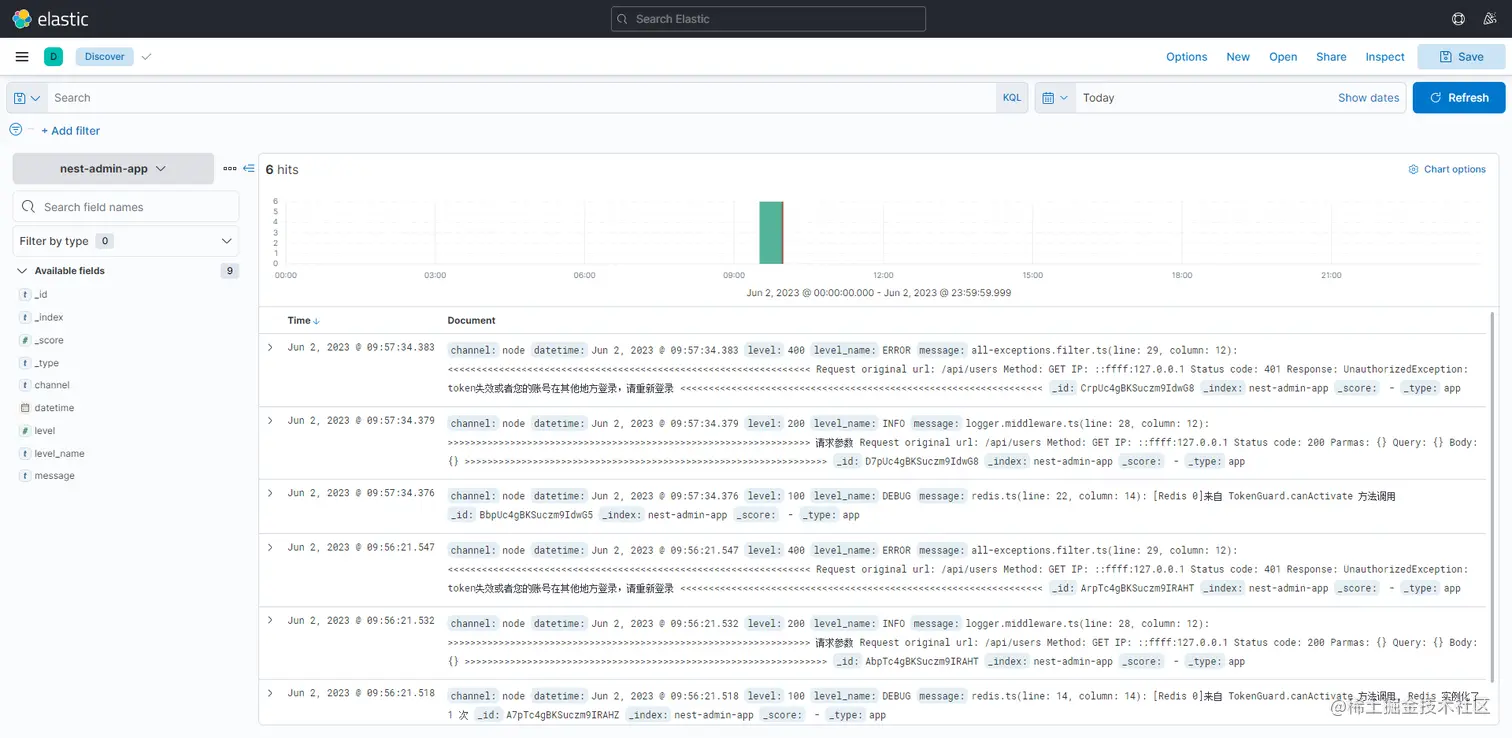Click the Refresh button
Screen dimensions: 1512x738
[x=1459, y=98]
